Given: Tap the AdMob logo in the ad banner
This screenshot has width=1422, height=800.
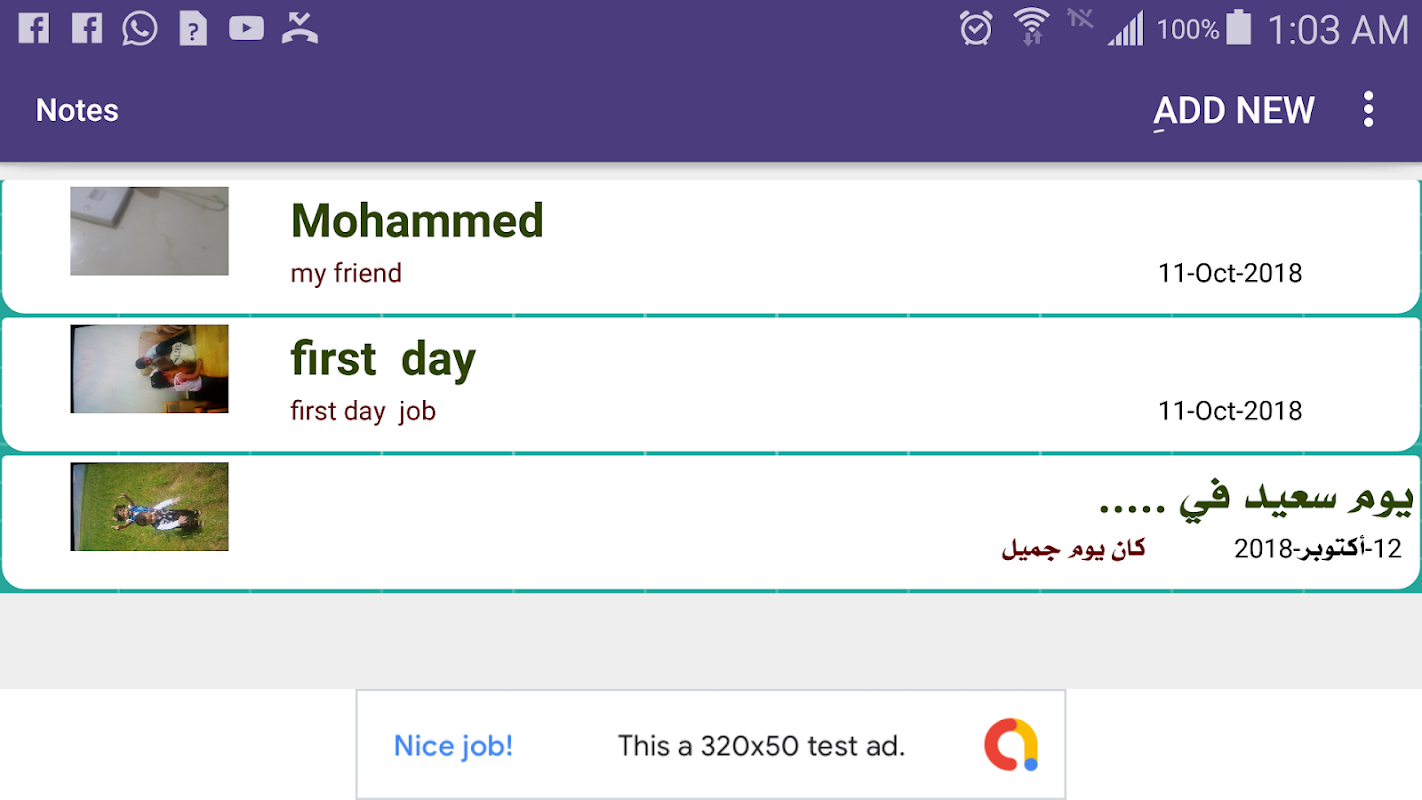Looking at the screenshot, I should (1011, 745).
